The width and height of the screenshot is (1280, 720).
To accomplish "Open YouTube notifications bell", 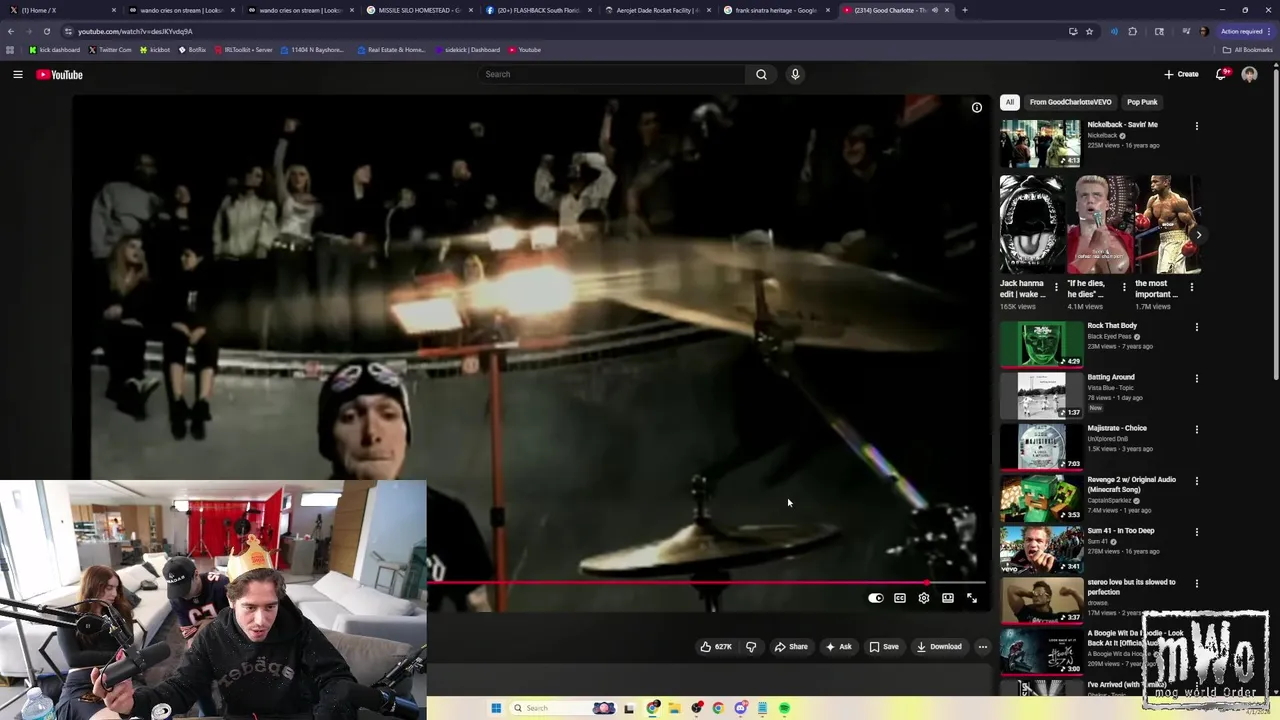I will click(x=1221, y=74).
